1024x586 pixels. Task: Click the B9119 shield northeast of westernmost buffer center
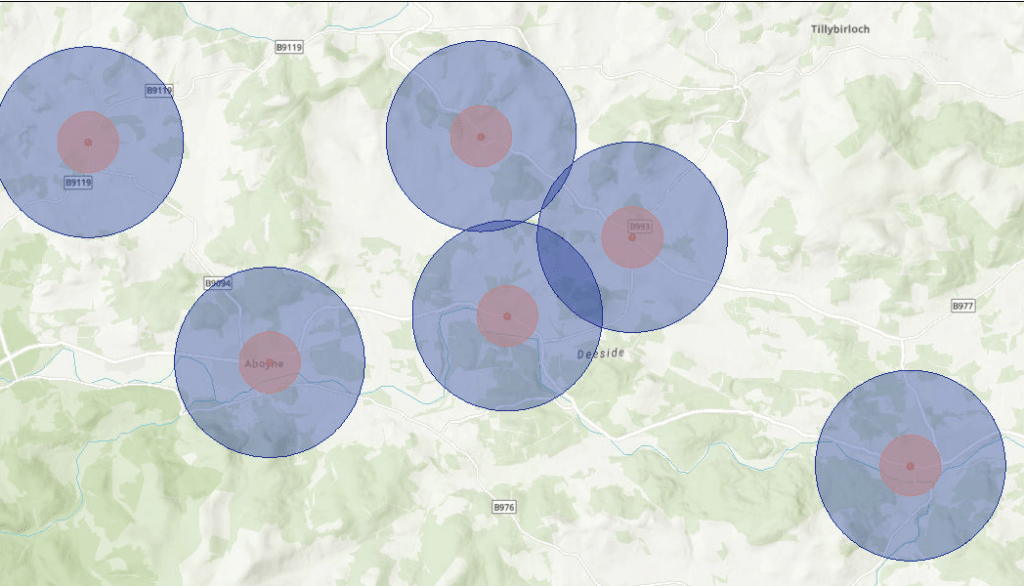[x=159, y=90]
